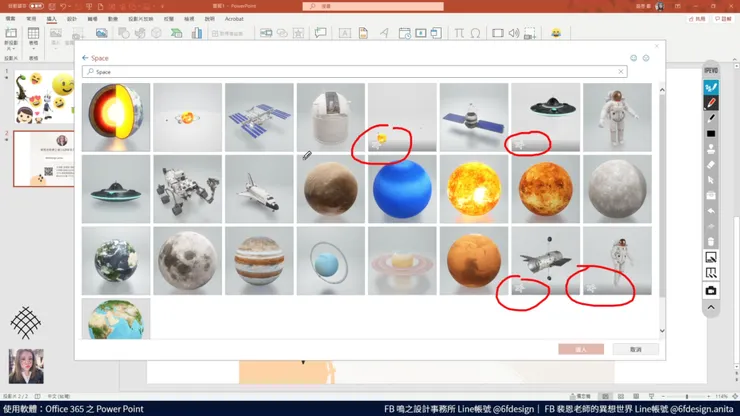The height and width of the screenshot is (416, 740).
Task: Click the smiley feedback icon in dialog
Action: (x=633, y=58)
